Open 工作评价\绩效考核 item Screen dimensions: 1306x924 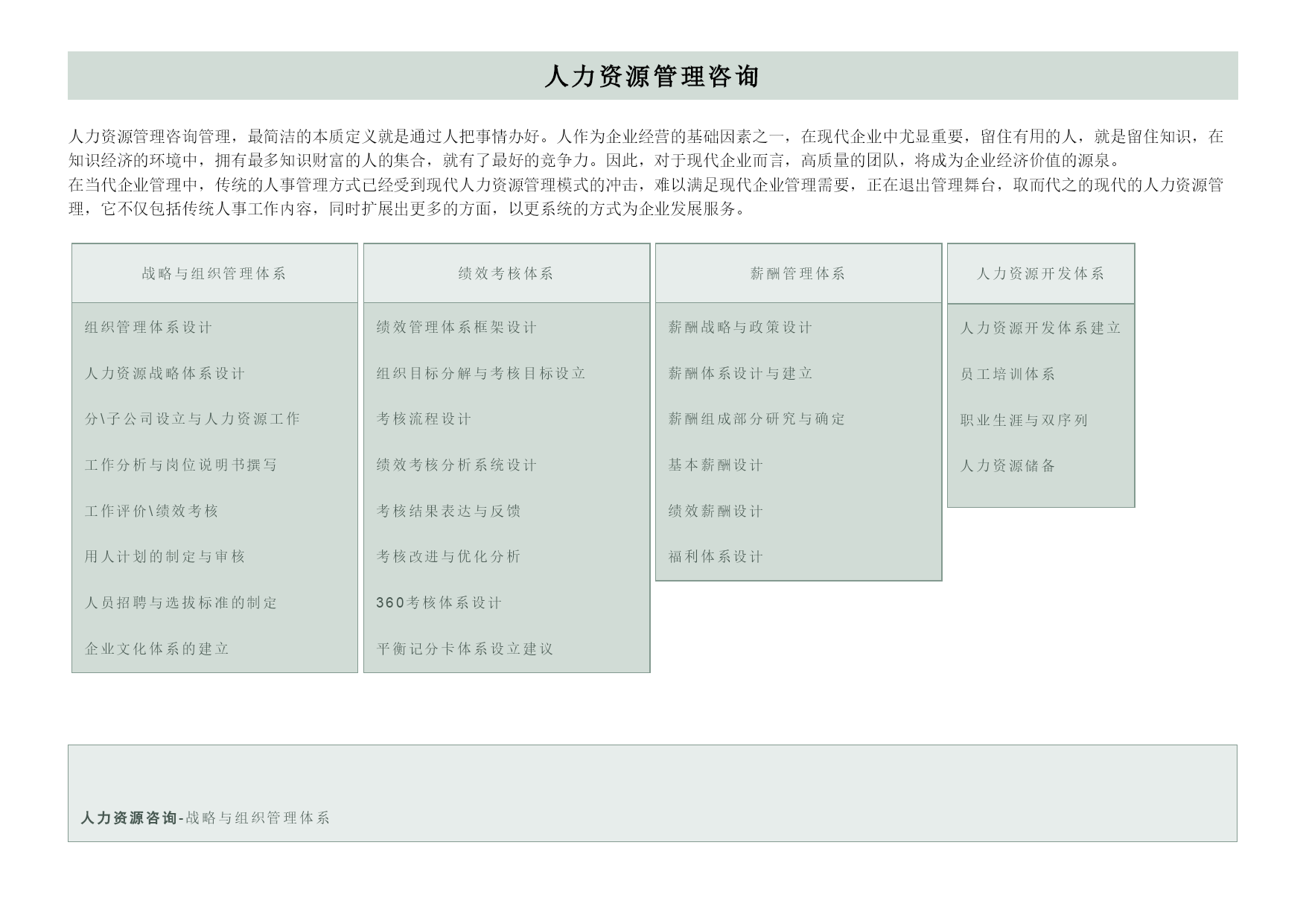151,512
